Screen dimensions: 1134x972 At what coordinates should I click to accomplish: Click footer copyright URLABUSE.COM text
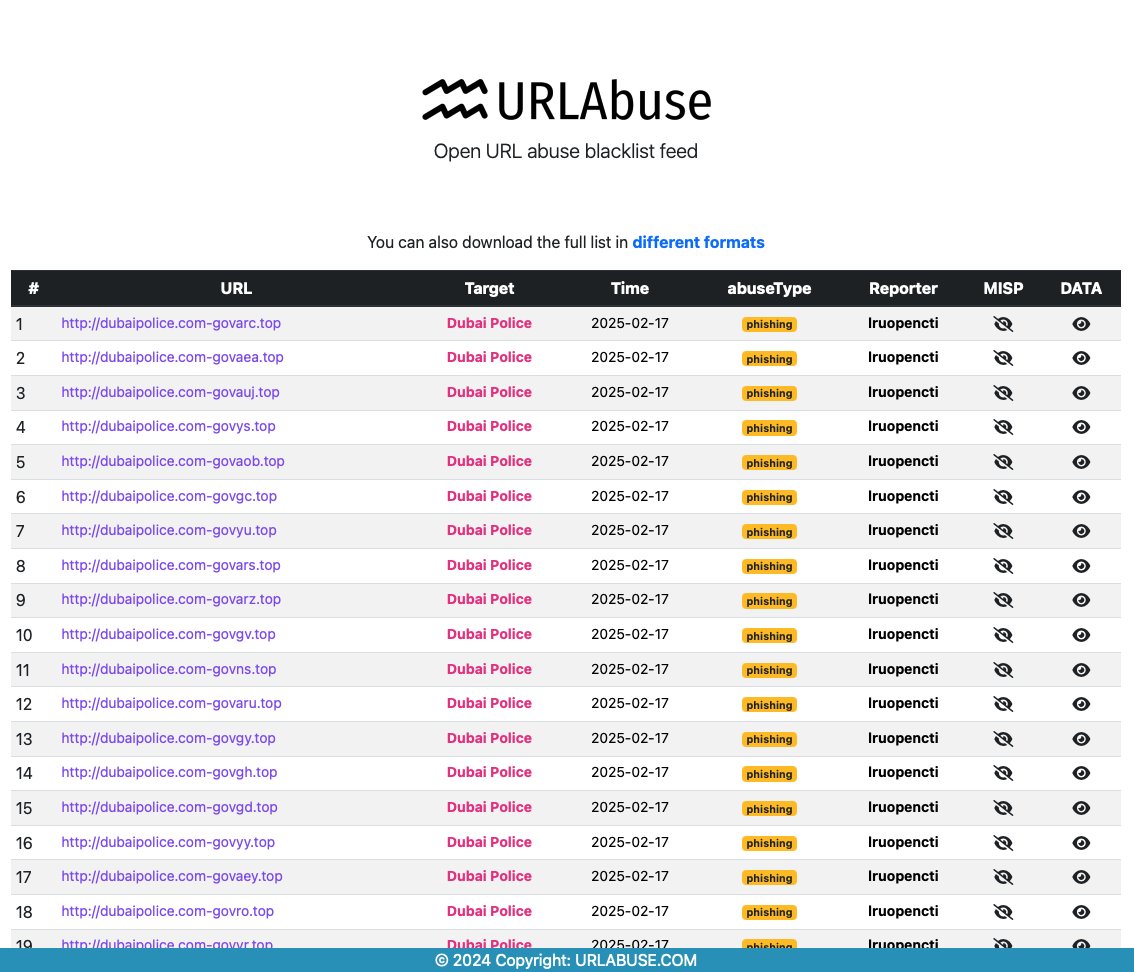point(566,960)
